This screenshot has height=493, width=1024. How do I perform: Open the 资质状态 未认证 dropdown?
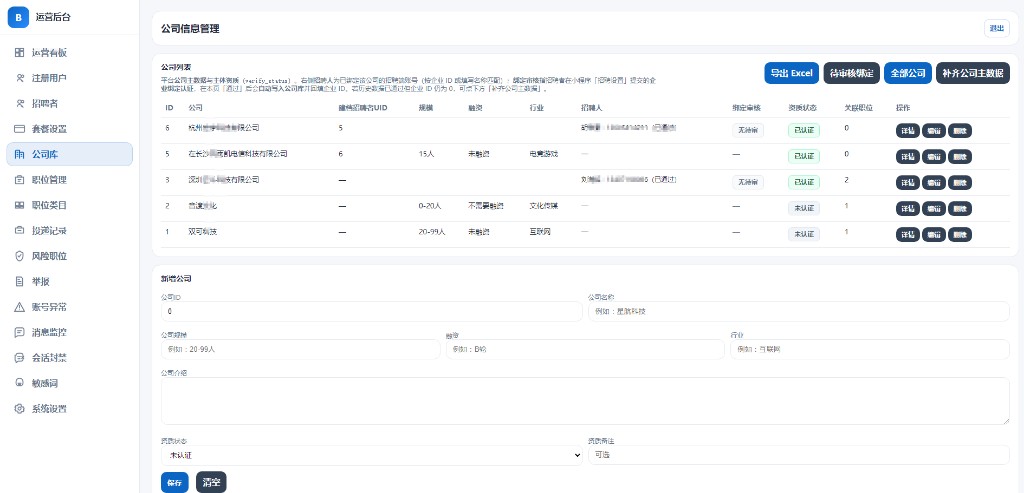point(372,455)
